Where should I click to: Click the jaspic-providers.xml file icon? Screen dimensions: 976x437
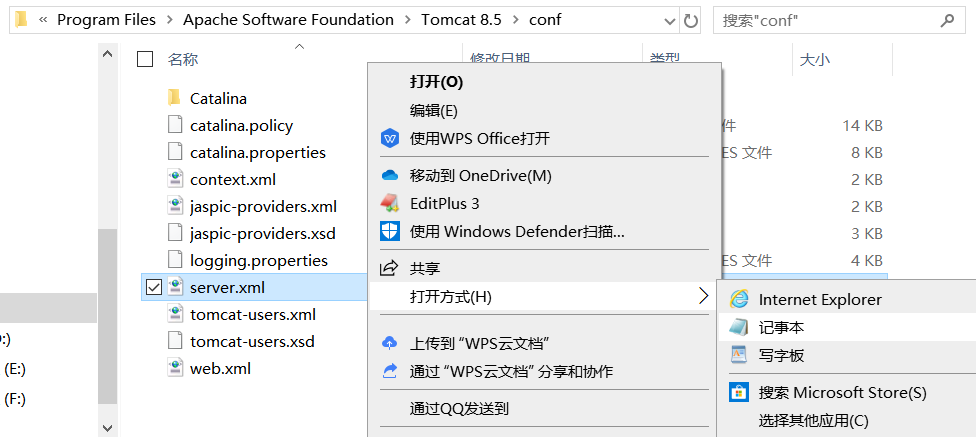tap(175, 206)
